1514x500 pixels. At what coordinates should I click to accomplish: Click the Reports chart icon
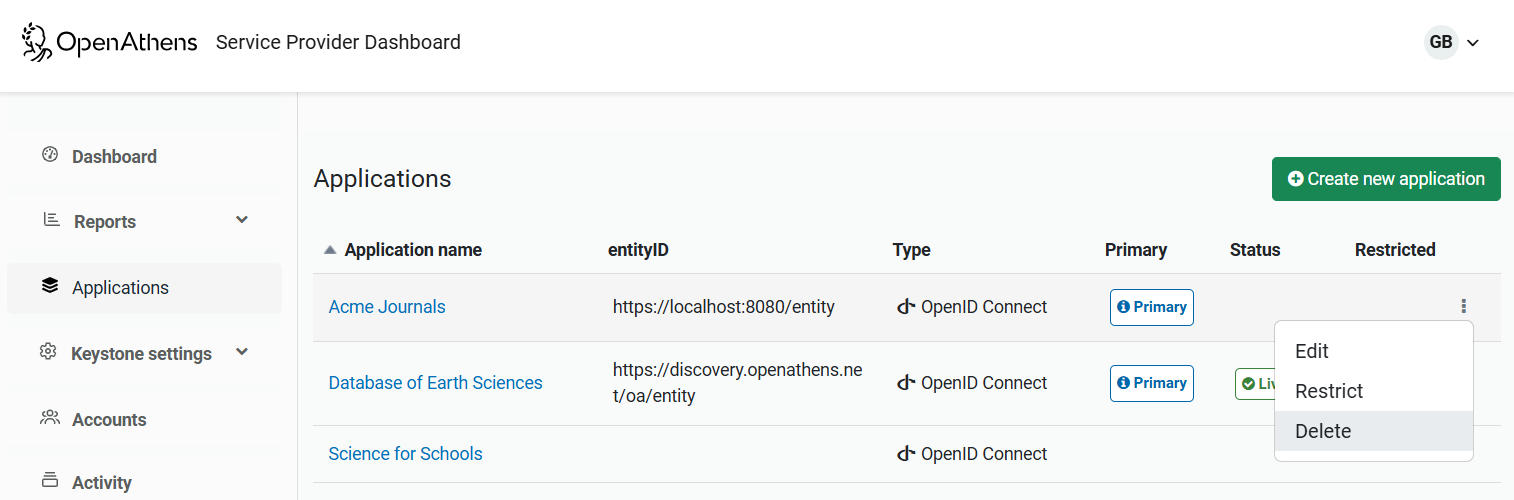pos(51,220)
